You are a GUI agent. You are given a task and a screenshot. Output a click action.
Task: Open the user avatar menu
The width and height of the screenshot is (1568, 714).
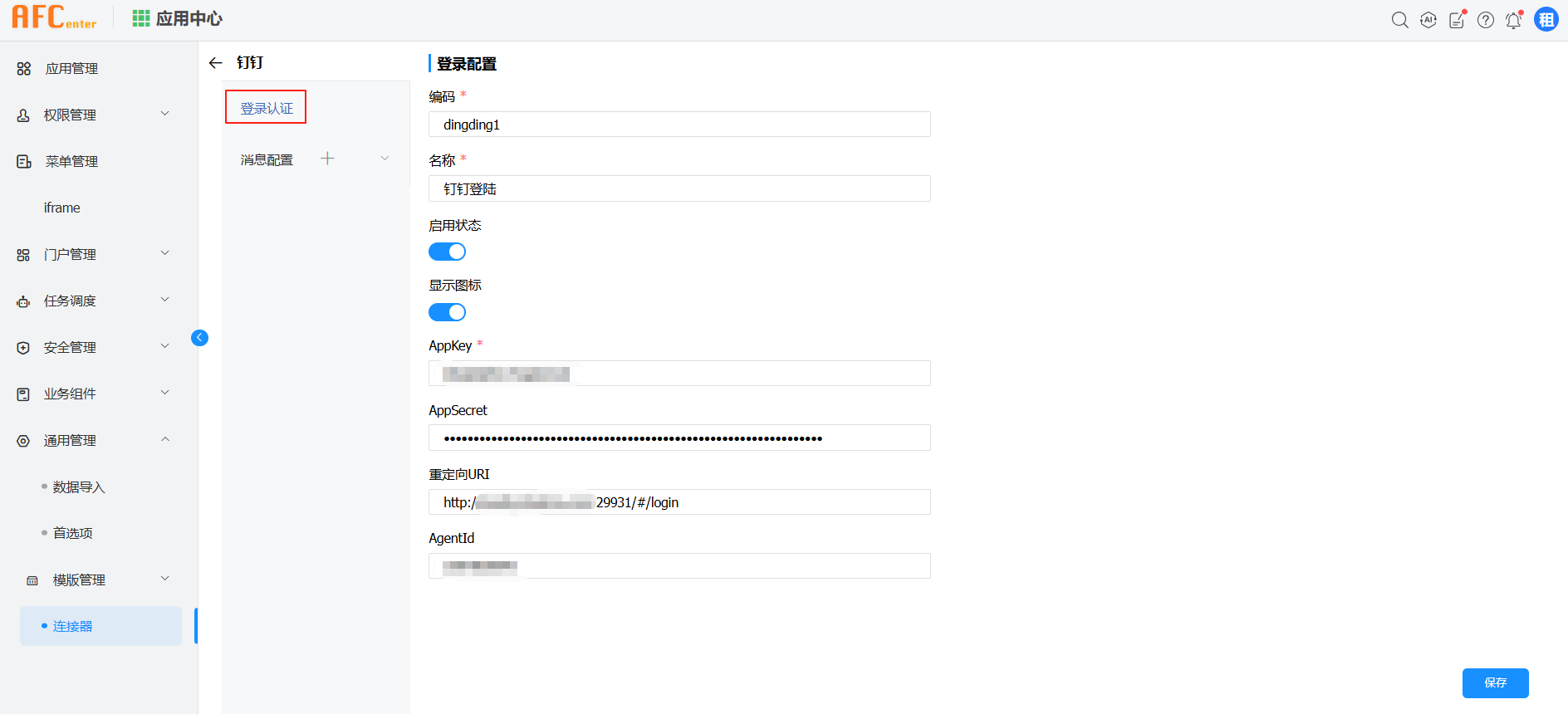[x=1546, y=19]
